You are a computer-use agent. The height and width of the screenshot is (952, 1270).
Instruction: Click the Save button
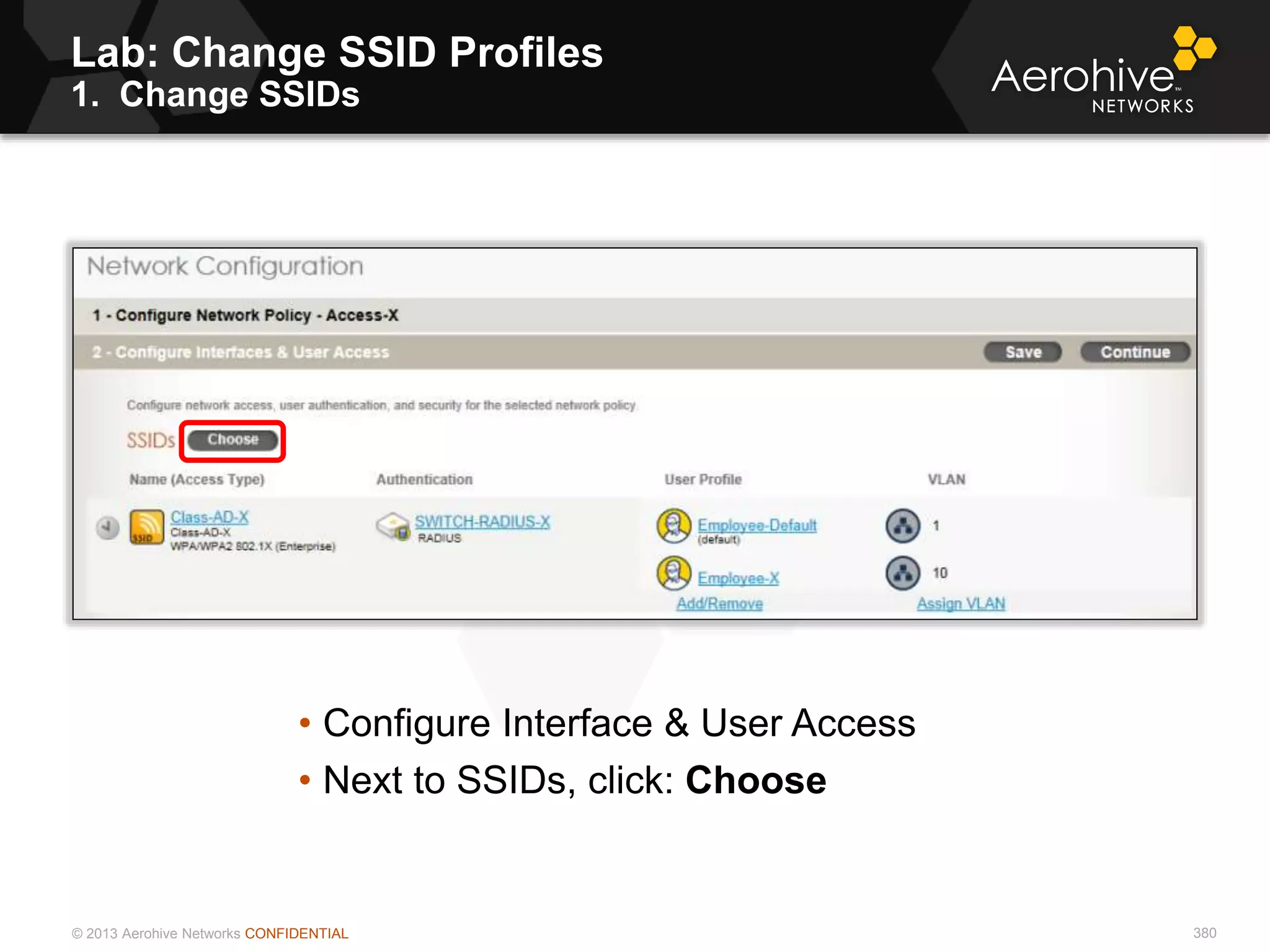[1023, 352]
